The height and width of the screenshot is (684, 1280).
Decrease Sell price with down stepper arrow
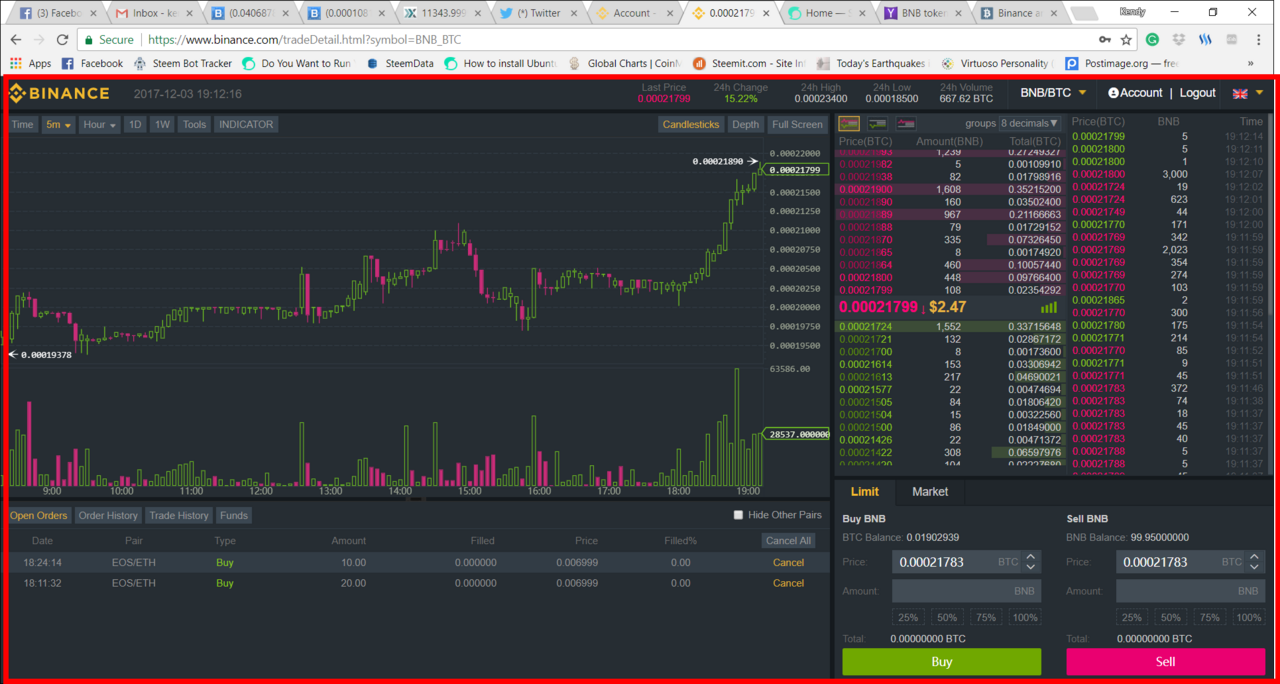[1255, 567]
